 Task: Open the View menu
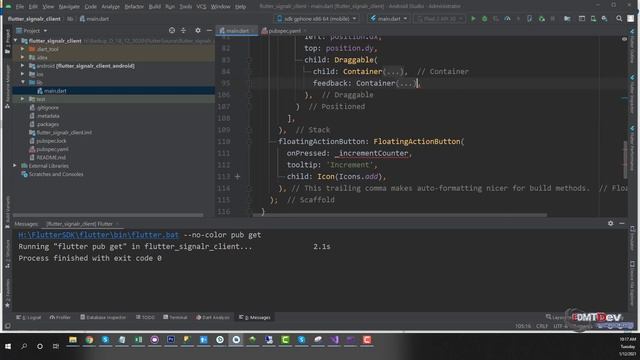pyautogui.click(x=48, y=7)
